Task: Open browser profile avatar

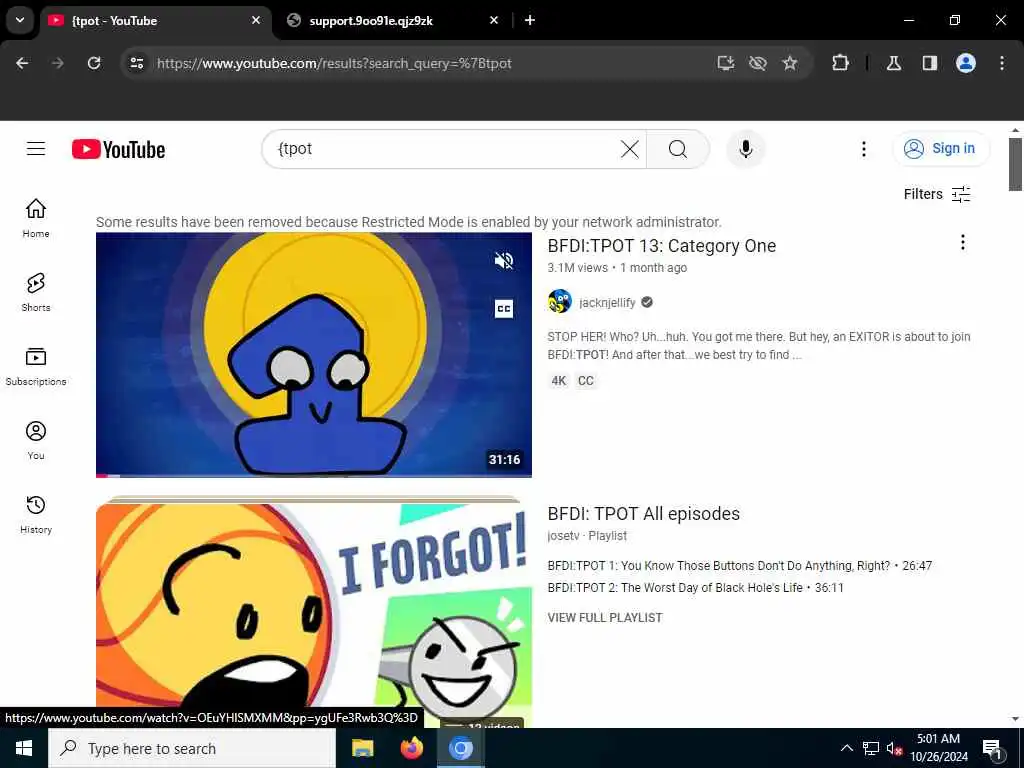Action: point(965,63)
